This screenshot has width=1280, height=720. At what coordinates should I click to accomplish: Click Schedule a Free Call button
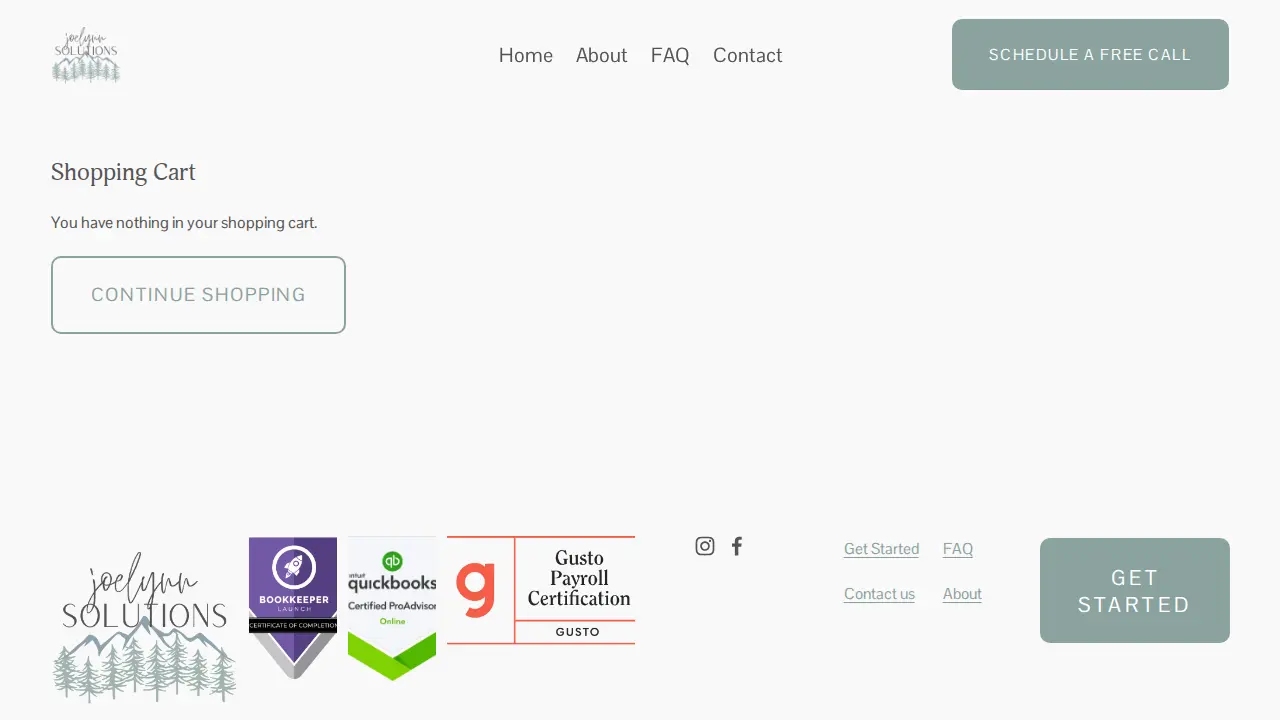pos(1090,54)
